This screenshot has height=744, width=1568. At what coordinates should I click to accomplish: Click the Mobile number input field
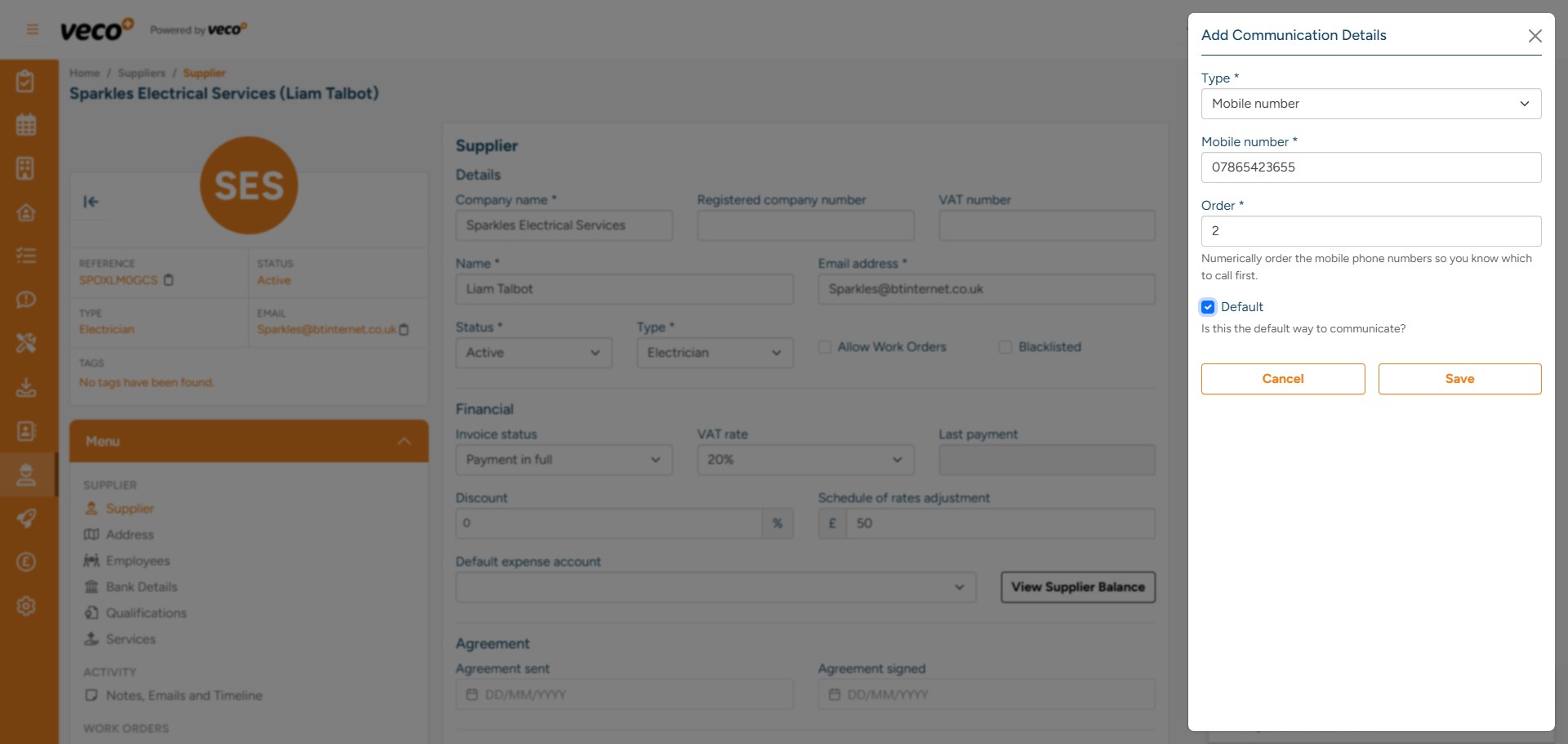(x=1371, y=167)
